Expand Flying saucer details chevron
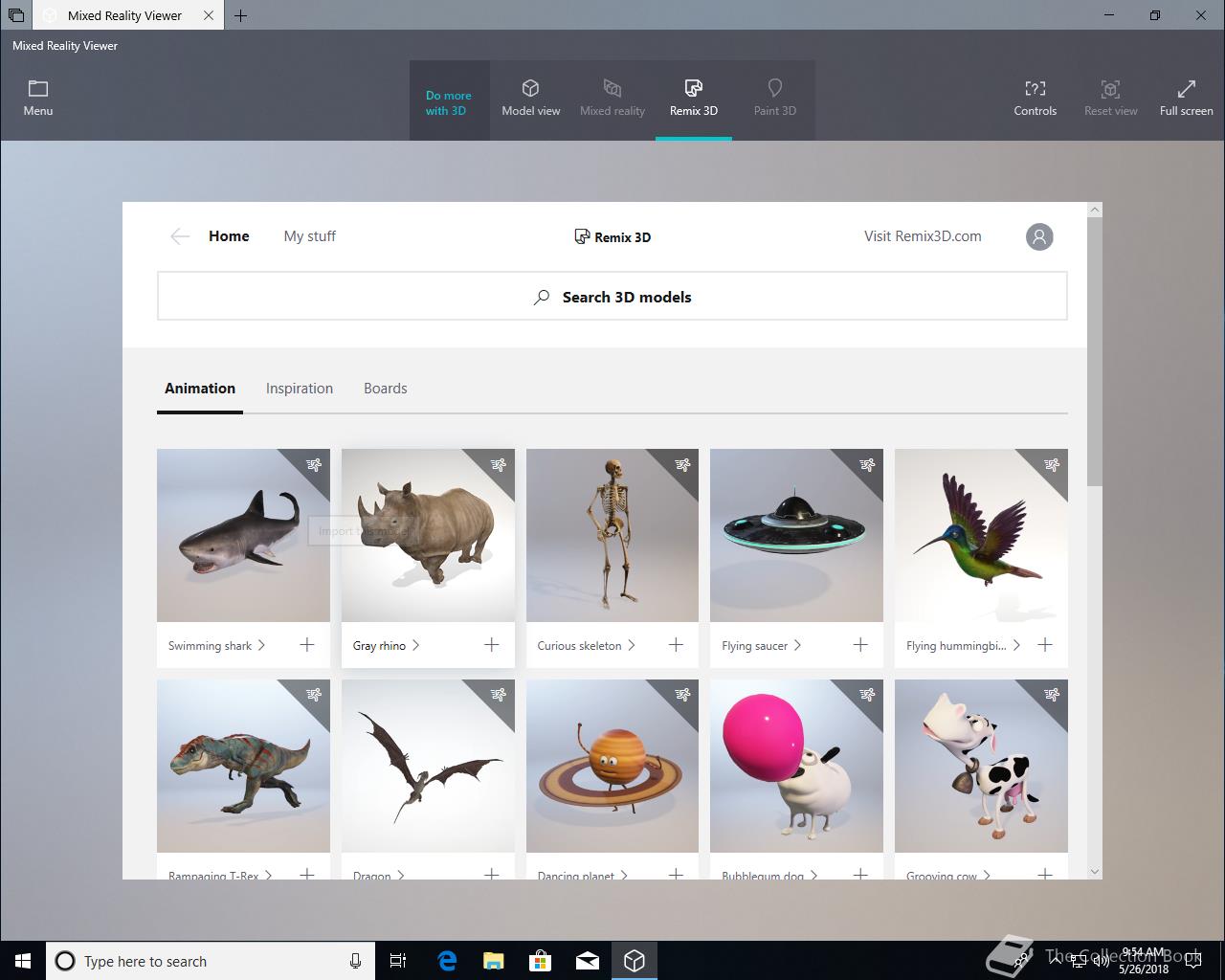1225x980 pixels. pos(798,645)
